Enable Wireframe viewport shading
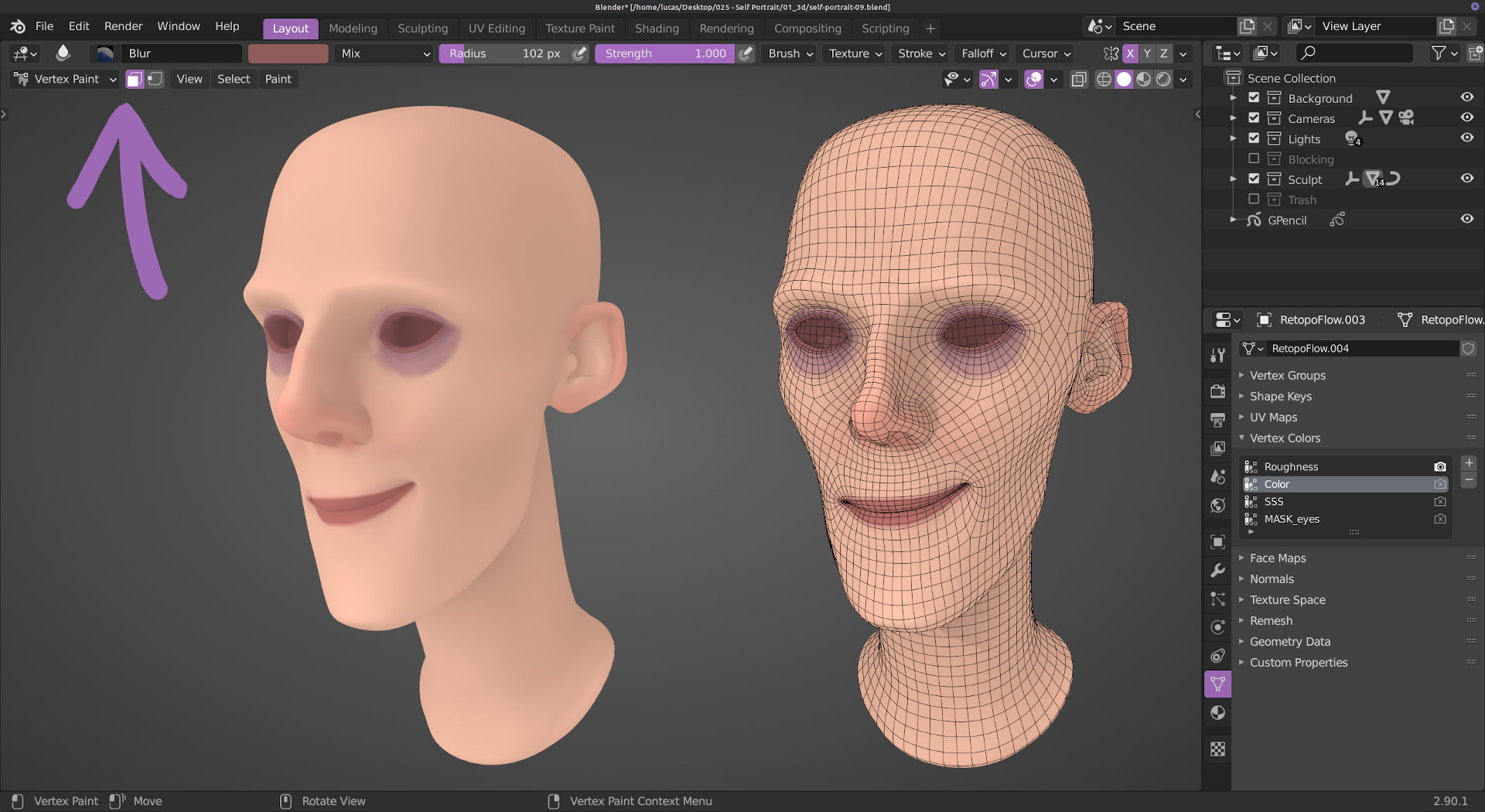The width and height of the screenshot is (1485, 812). pyautogui.click(x=1104, y=79)
